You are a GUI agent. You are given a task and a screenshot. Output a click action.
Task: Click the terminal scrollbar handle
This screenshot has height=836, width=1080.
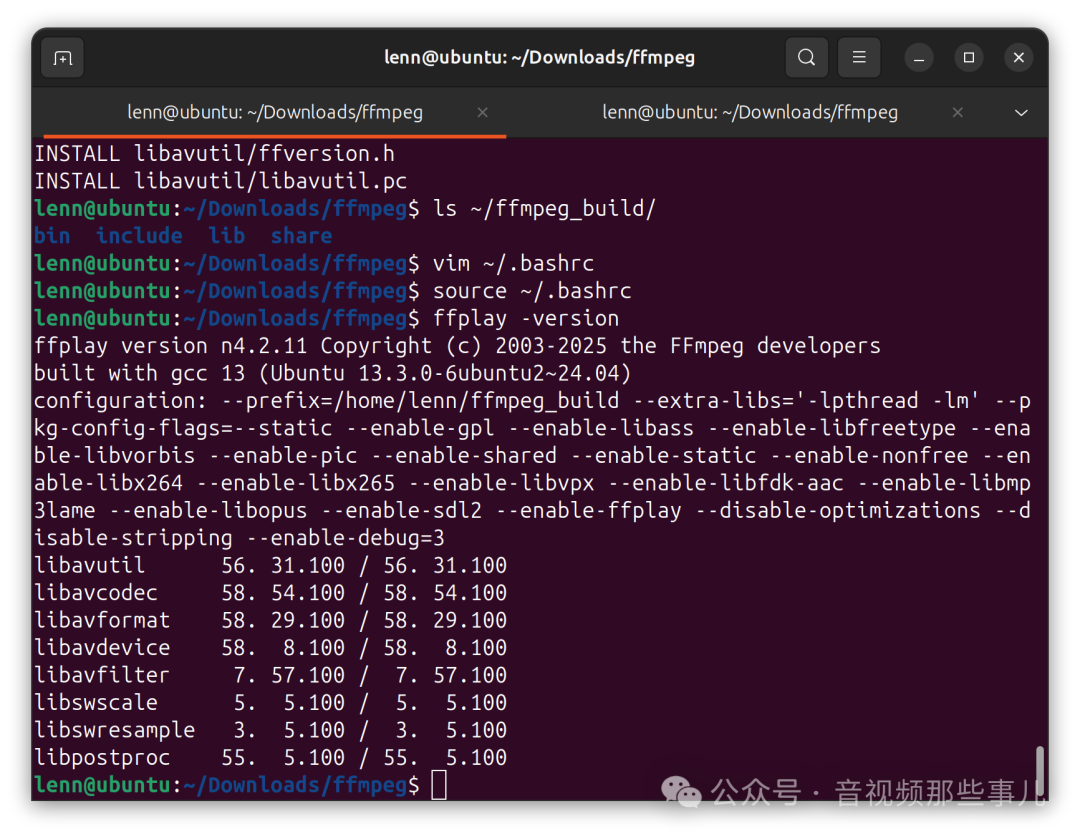[x=1040, y=771]
